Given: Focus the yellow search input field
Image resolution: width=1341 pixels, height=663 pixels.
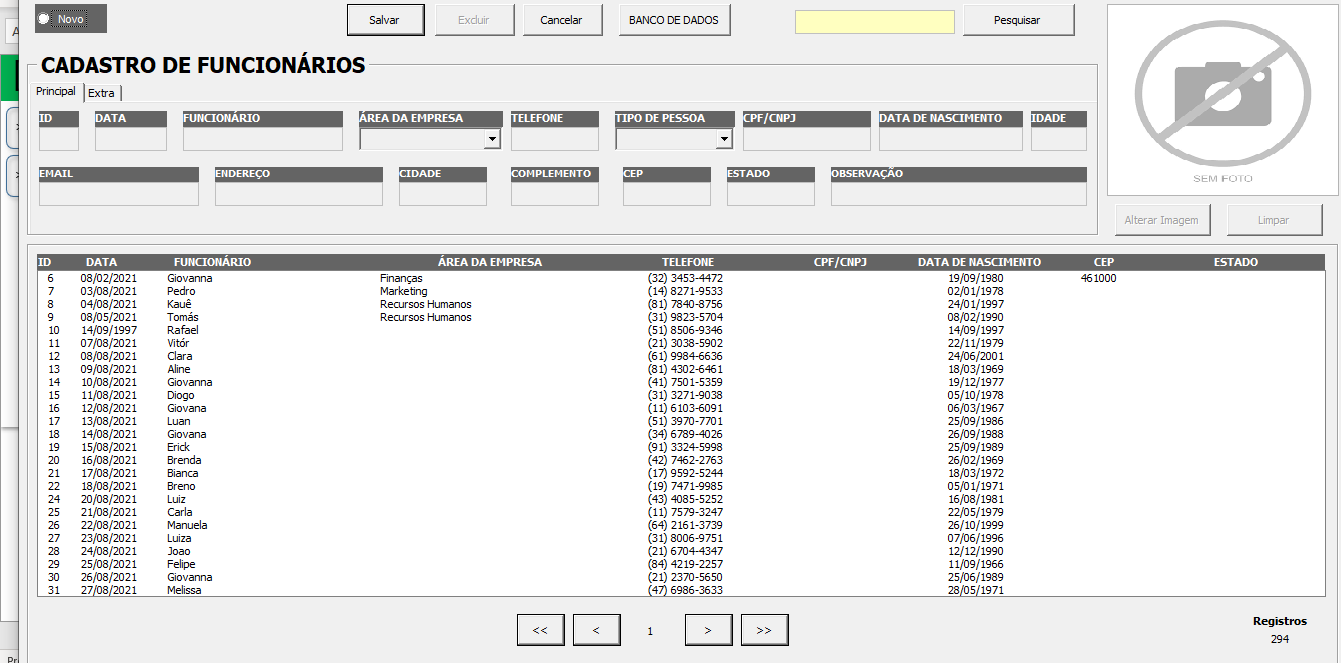Looking at the screenshot, I should [x=874, y=22].
